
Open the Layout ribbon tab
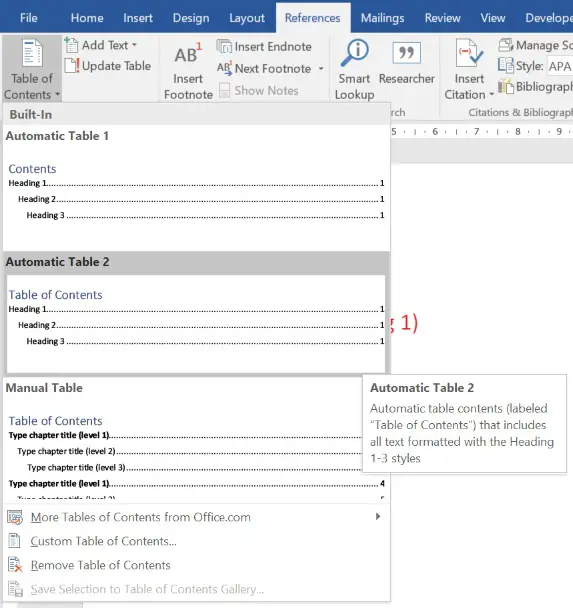click(x=247, y=18)
